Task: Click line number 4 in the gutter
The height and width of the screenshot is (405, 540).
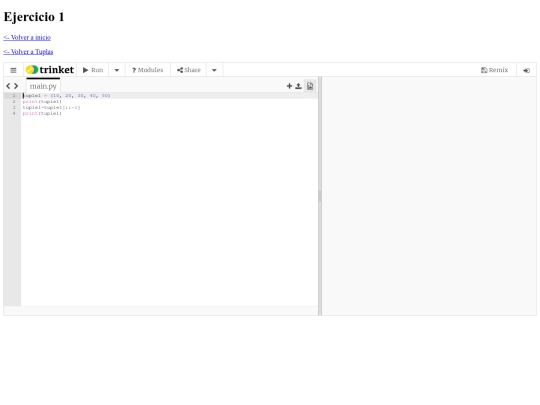Action: pos(14,113)
